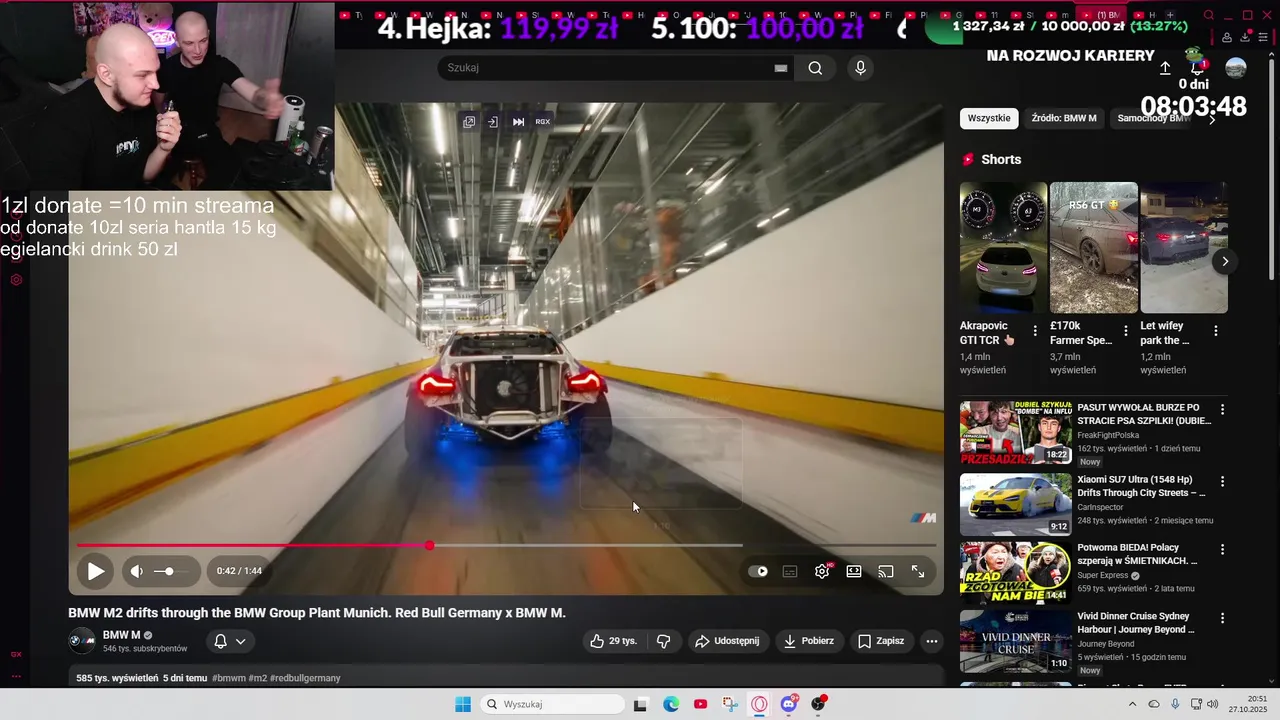Click the Wyszukaj taskbar search box

(x=552, y=704)
